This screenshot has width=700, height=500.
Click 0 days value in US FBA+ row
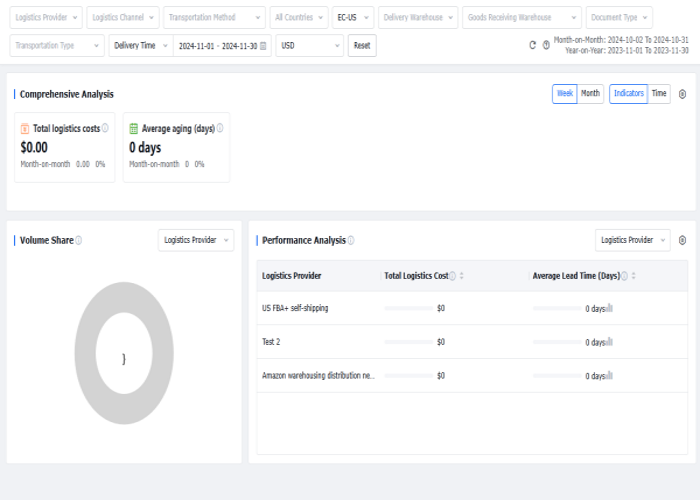595,308
